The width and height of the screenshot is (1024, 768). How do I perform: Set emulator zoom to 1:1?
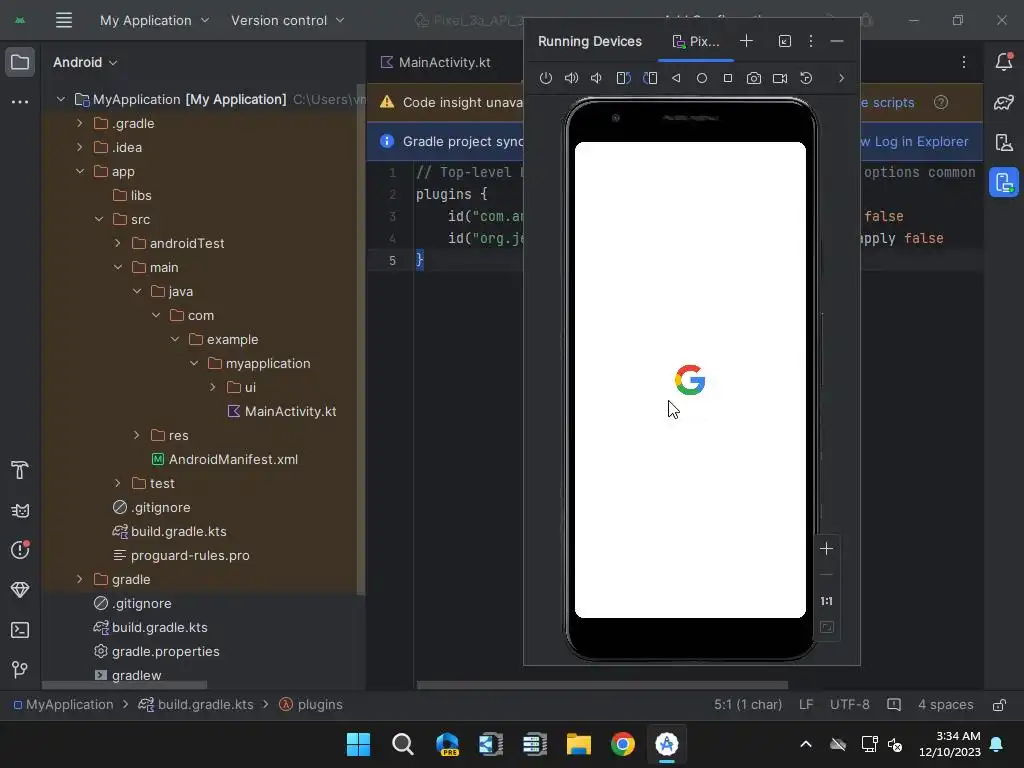click(826, 601)
